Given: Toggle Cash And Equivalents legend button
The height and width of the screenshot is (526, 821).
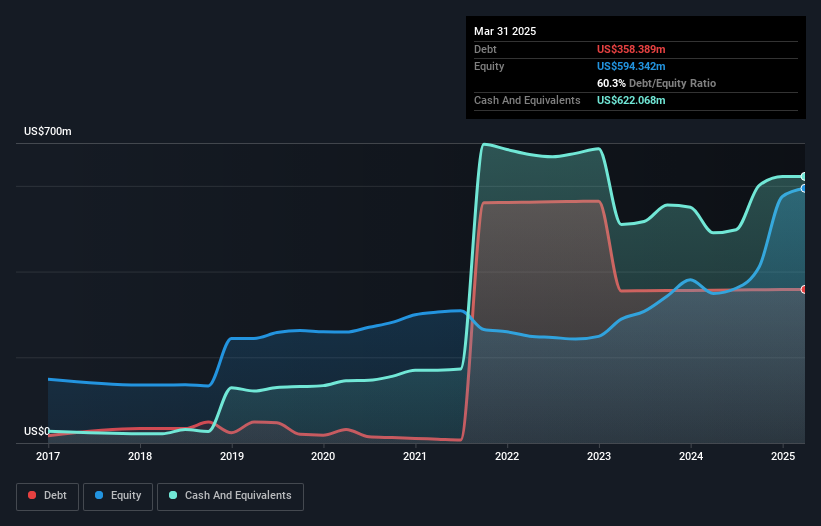Looking at the screenshot, I should coord(230,496).
